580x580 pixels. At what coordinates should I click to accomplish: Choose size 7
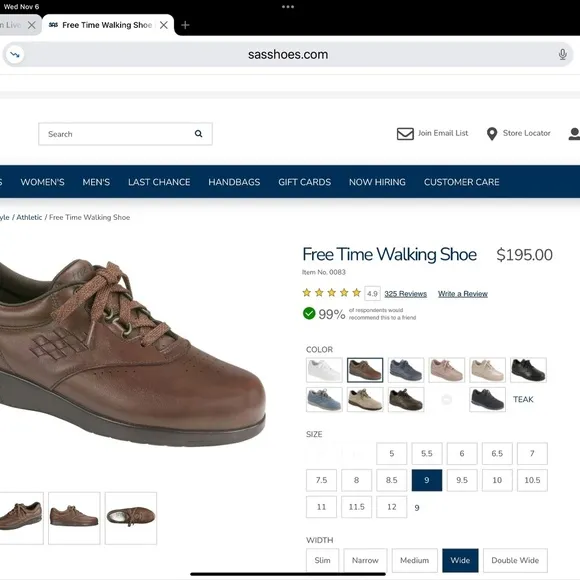532,453
